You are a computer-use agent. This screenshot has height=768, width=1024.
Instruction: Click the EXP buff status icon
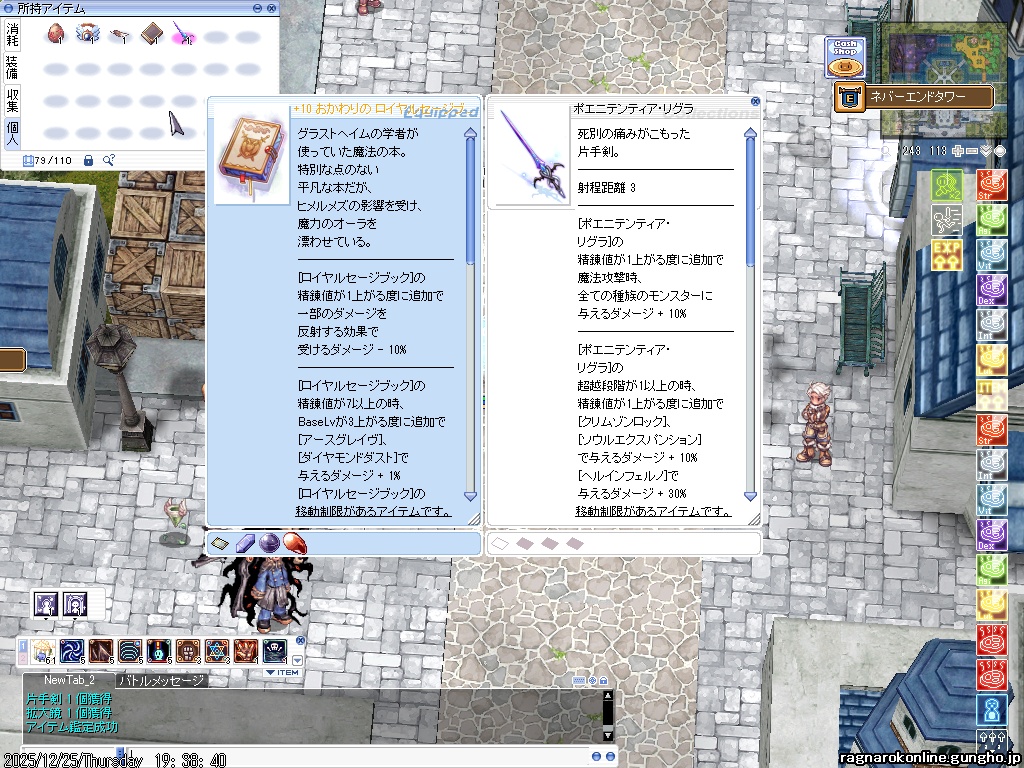pyautogui.click(x=946, y=256)
